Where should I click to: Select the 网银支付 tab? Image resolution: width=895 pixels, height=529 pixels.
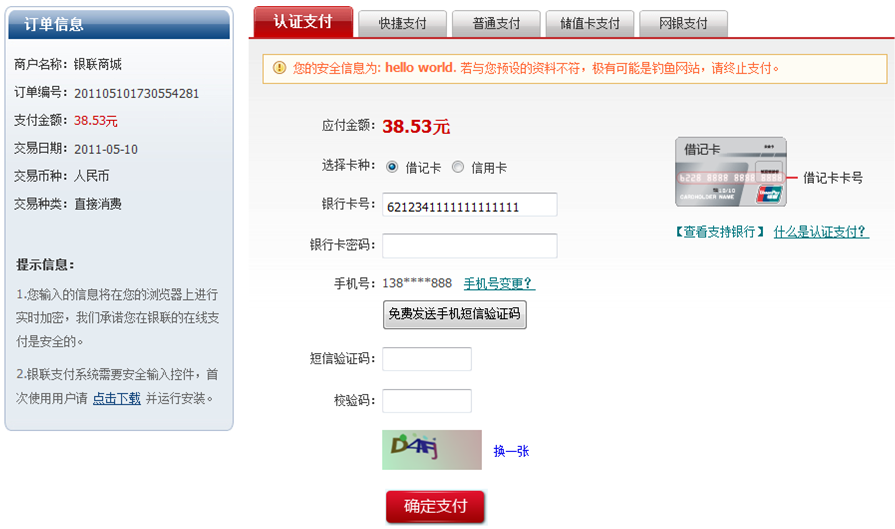pyautogui.click(x=683, y=24)
